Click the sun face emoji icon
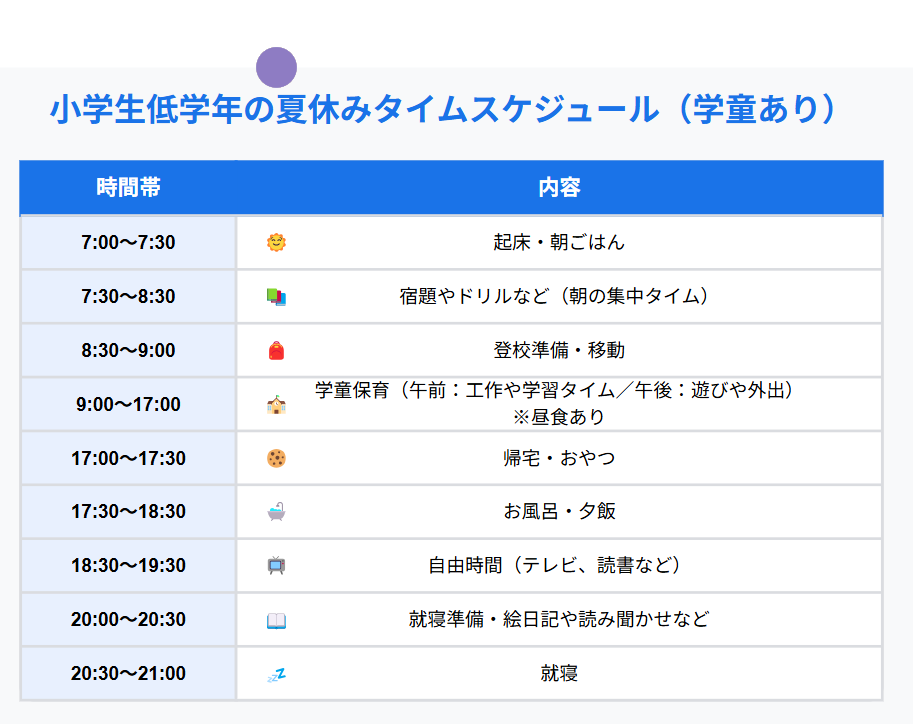The image size is (913, 724). (276, 243)
